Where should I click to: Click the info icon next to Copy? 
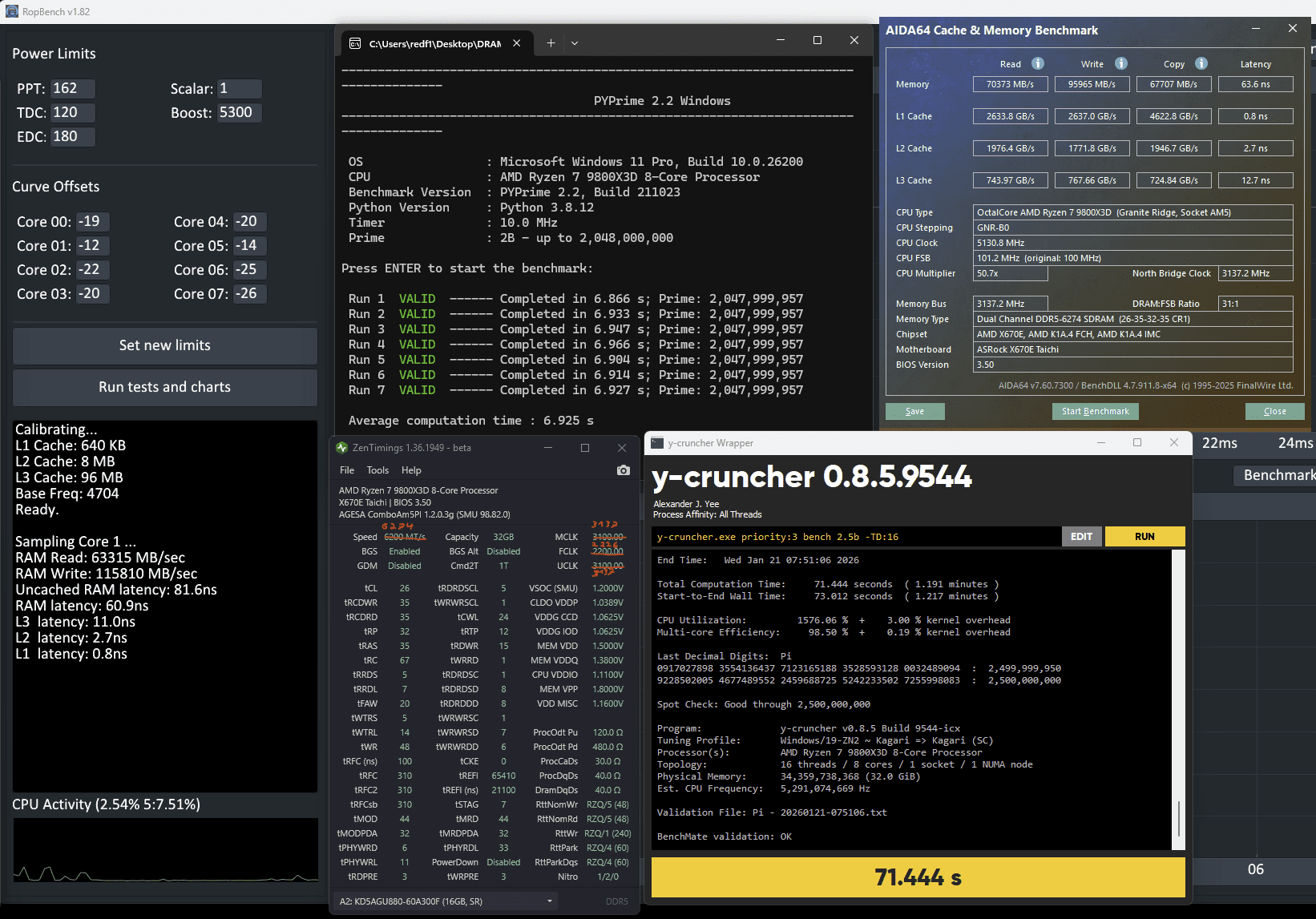pyautogui.click(x=1201, y=63)
